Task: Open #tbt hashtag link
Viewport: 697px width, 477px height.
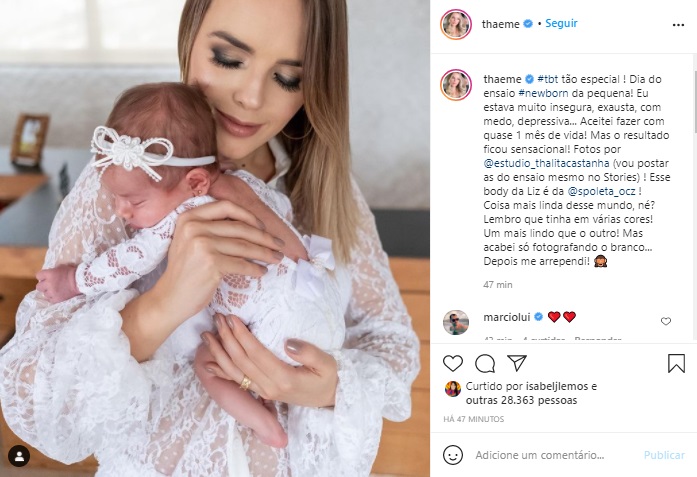Action: (x=547, y=79)
